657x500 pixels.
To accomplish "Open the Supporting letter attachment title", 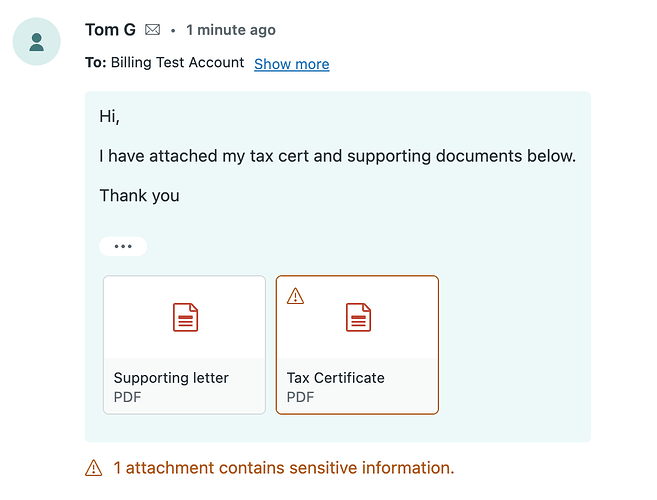I will pos(171,378).
